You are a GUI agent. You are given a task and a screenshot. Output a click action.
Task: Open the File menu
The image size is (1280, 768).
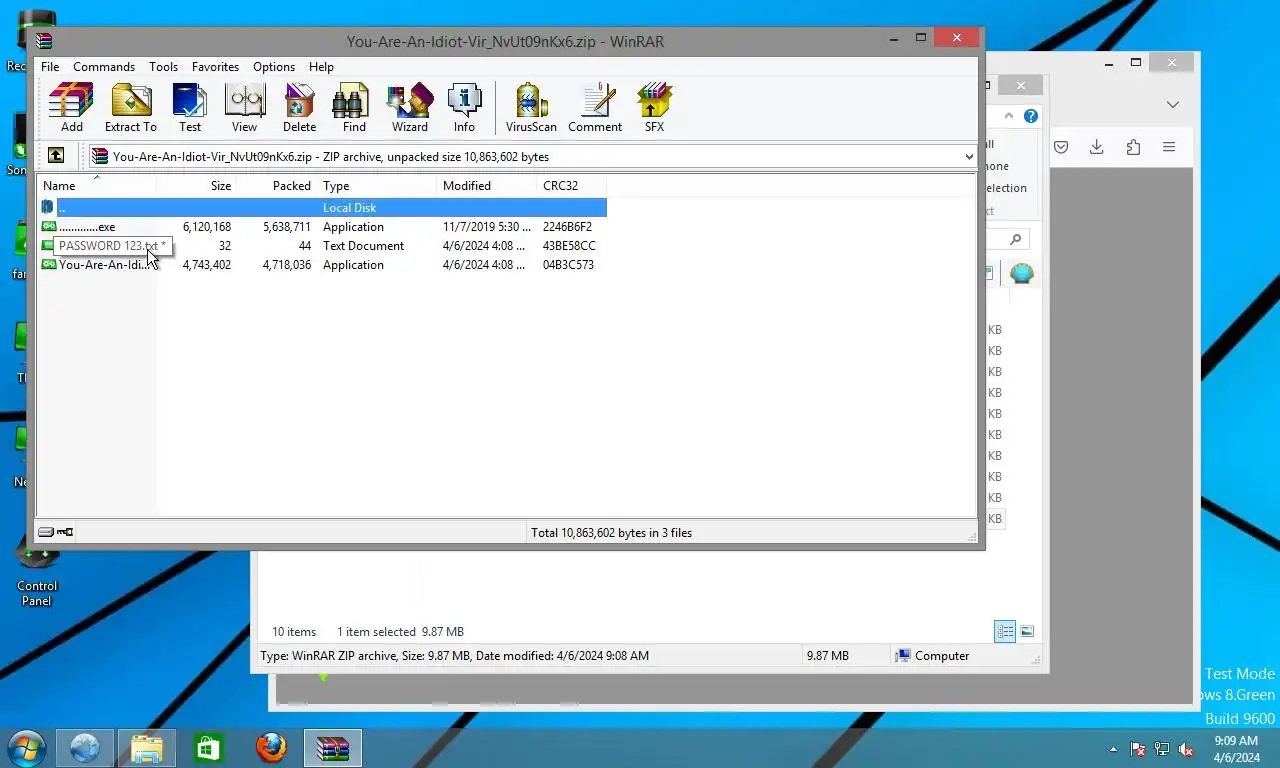[x=50, y=66]
